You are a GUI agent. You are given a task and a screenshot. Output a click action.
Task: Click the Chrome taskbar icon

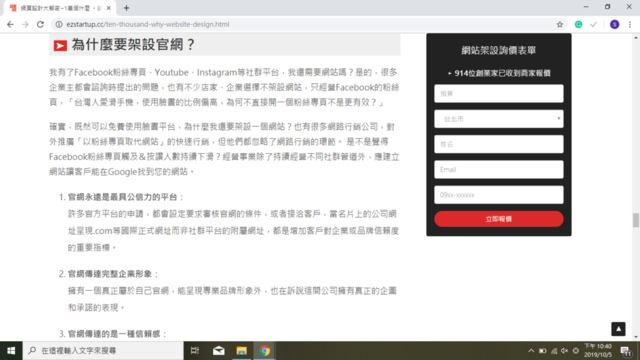click(x=264, y=351)
